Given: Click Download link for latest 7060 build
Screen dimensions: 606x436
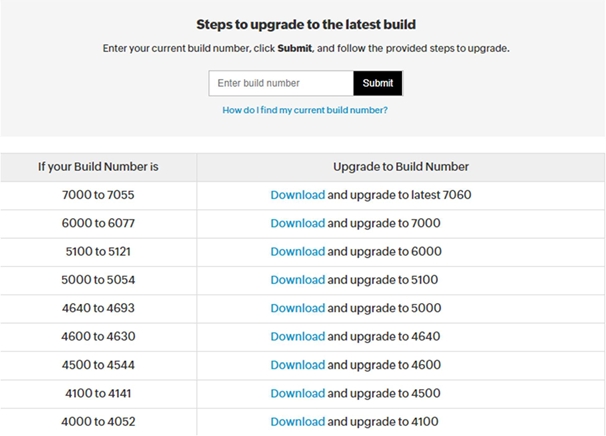Looking at the screenshot, I should coord(298,195).
